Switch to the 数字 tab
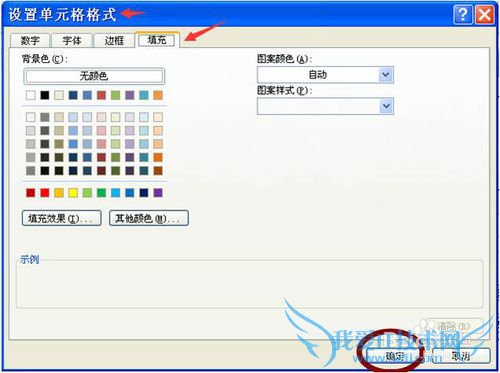The width and height of the screenshot is (500, 373). pyautogui.click(x=30, y=41)
